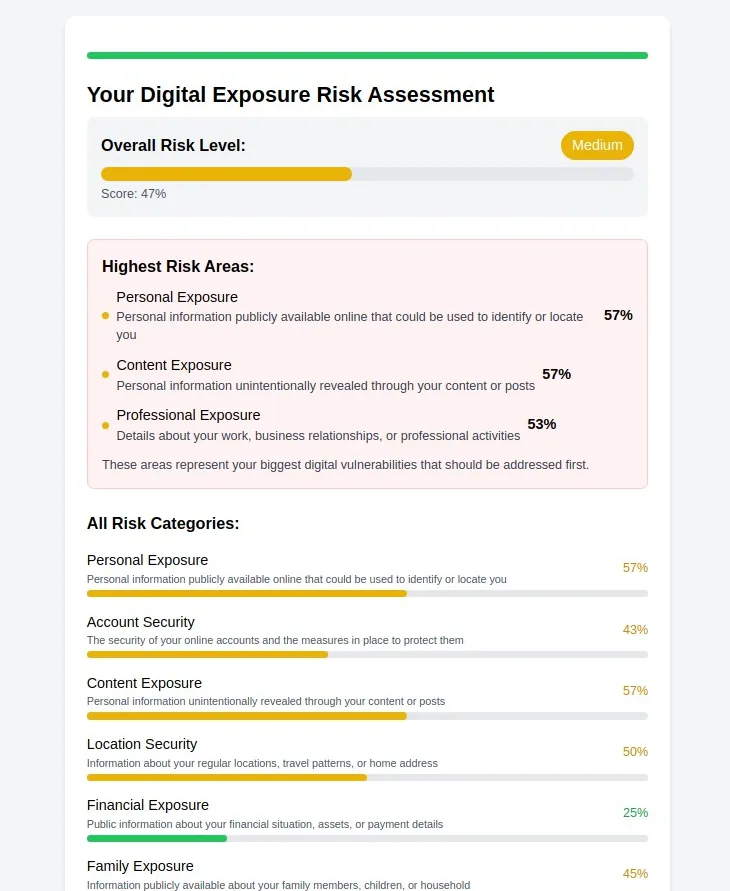Click the yellow bullet beside Content Exposure

105,374
